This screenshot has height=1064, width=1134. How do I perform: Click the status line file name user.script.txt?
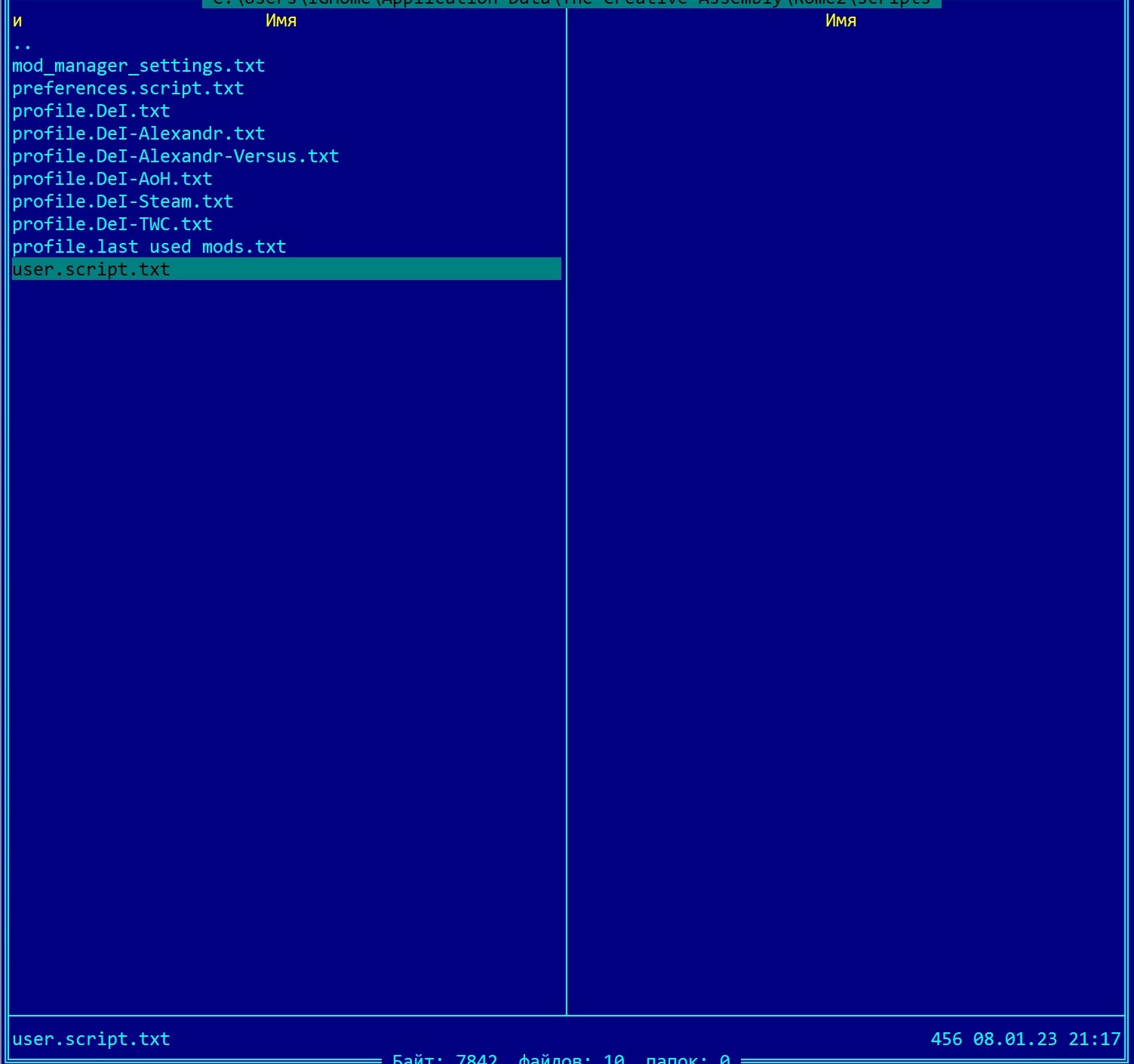[x=91, y=1039]
